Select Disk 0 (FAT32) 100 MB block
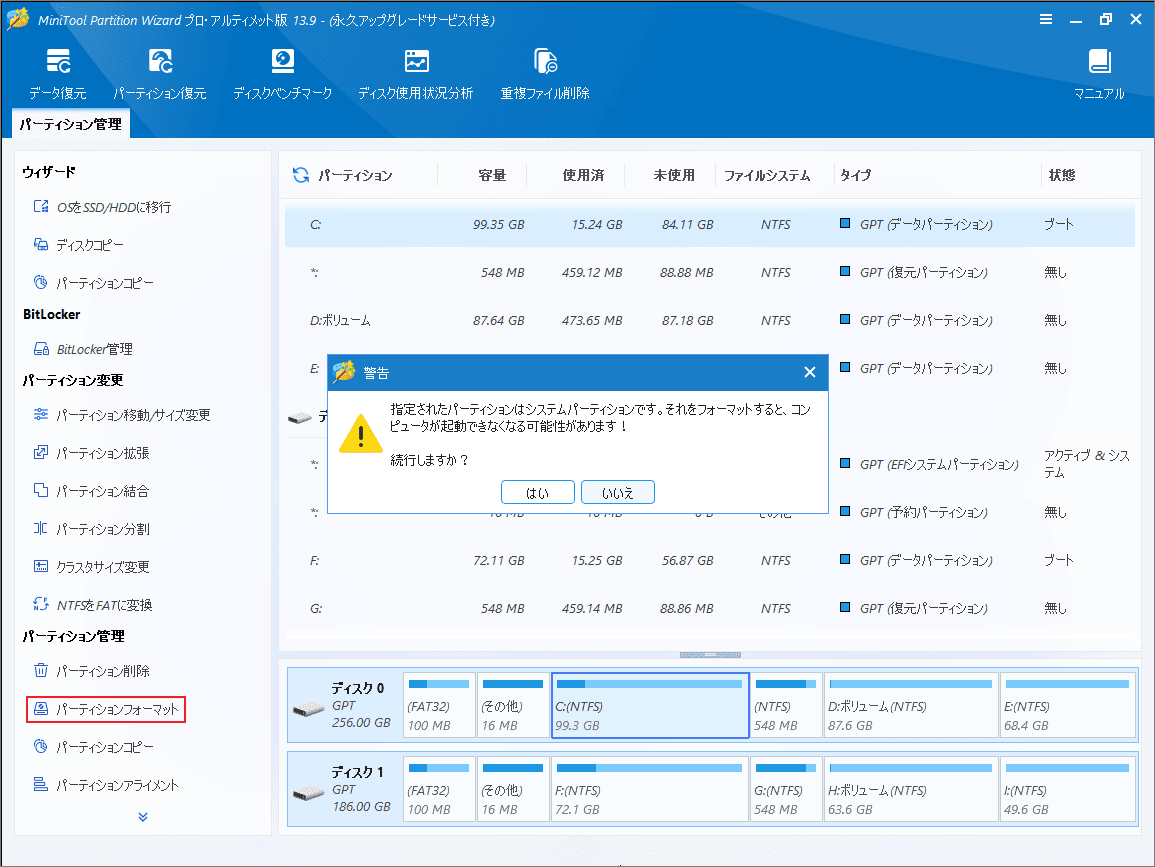1155x867 pixels. pos(439,705)
